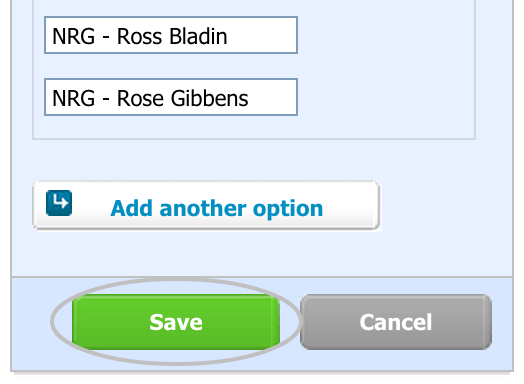Select the option box containing Ross Bladin
Image resolution: width=524 pixels, height=384 pixels.
[x=171, y=35]
